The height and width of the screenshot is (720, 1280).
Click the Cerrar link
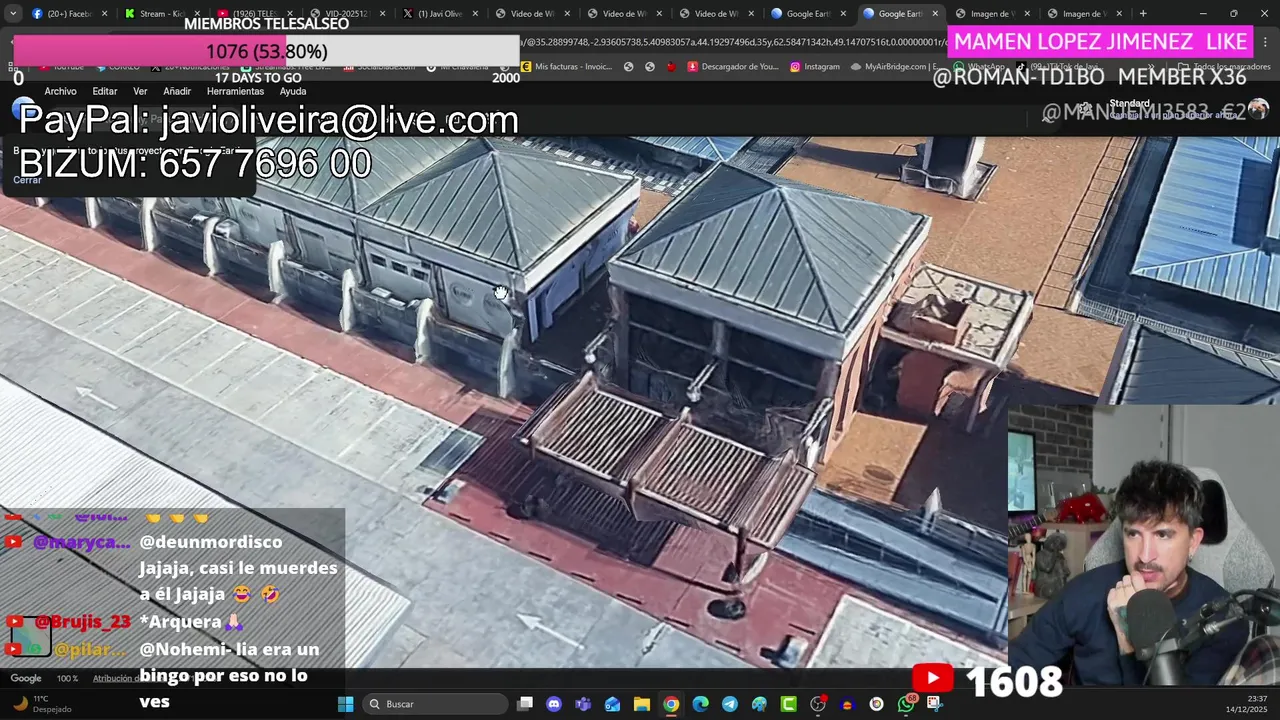(27, 180)
